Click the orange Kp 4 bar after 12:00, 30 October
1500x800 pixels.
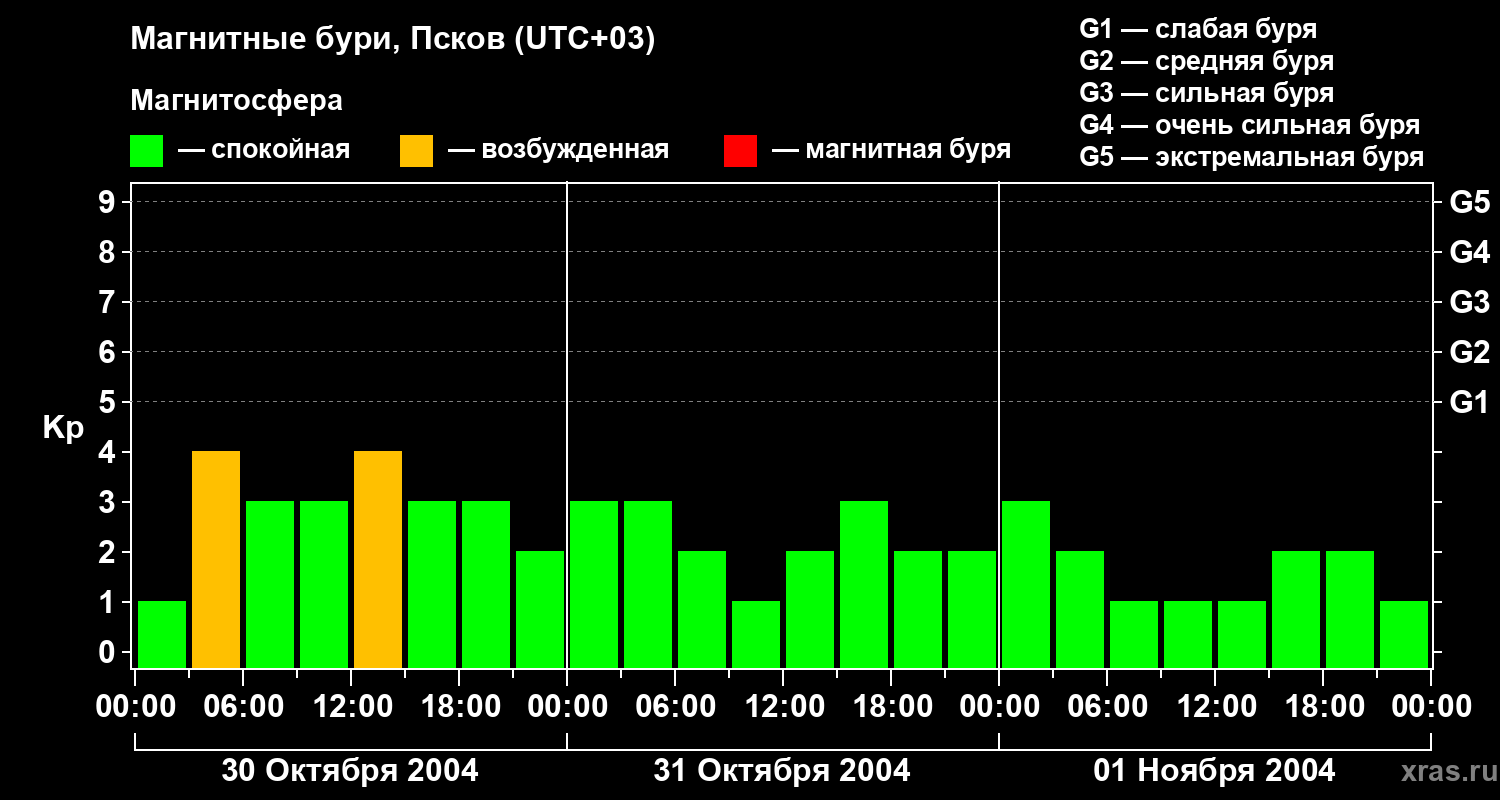tap(378, 559)
